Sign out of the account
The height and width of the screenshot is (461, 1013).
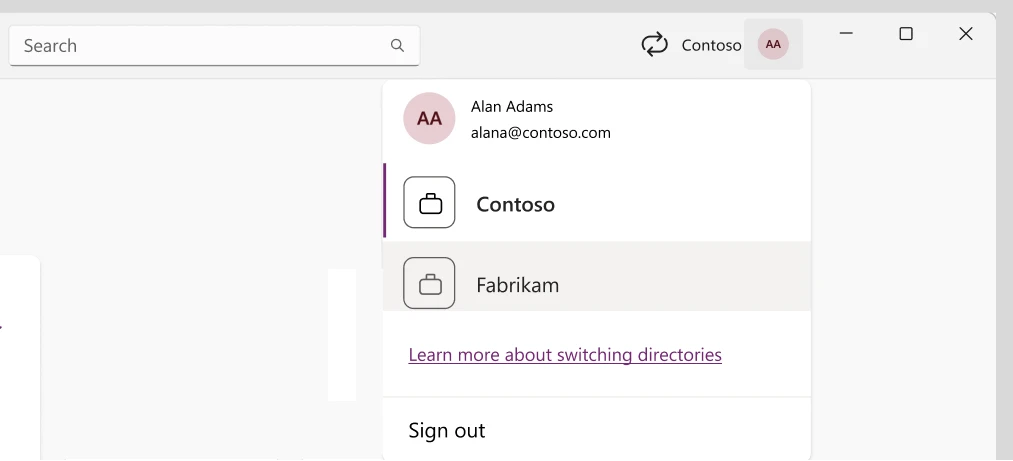[447, 430]
